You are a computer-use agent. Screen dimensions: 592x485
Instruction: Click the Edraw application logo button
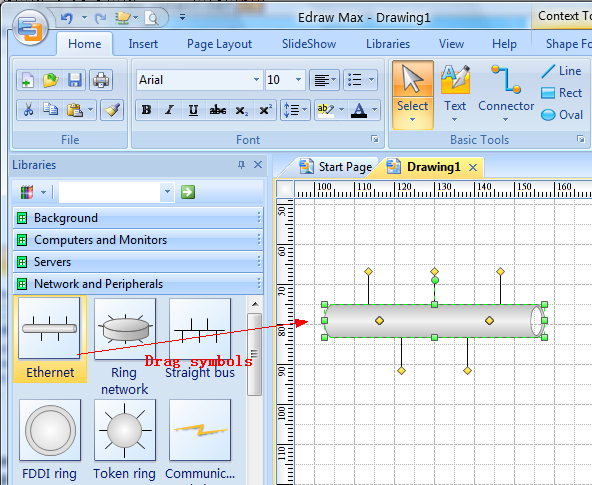click(x=30, y=28)
